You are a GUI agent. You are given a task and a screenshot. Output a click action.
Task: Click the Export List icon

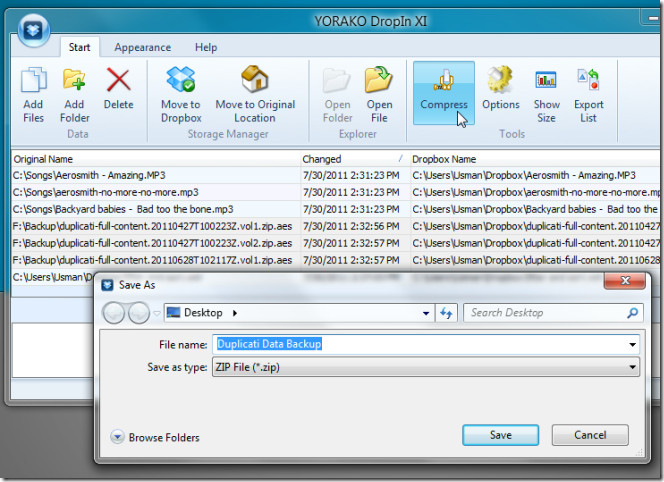pyautogui.click(x=588, y=80)
